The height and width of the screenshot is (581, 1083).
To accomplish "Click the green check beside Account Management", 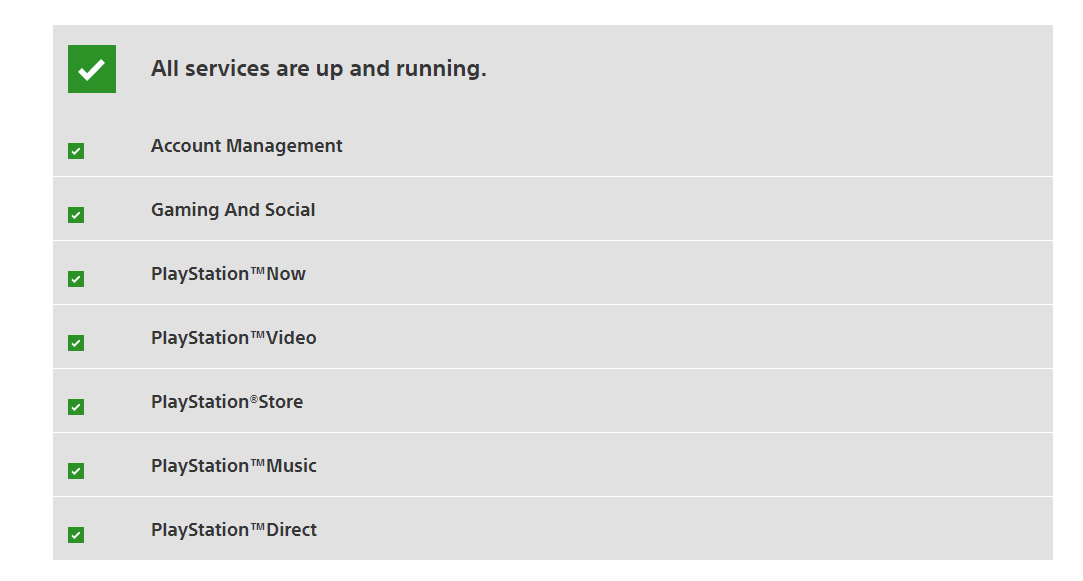I will 76,151.
